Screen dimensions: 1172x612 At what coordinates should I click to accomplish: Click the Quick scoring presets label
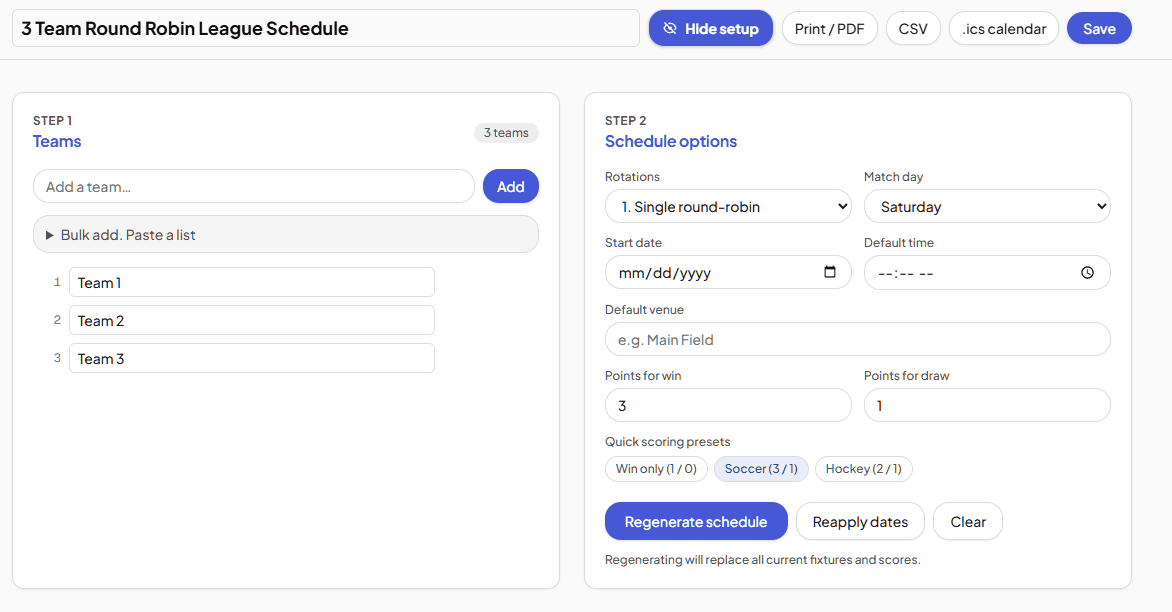coord(667,442)
